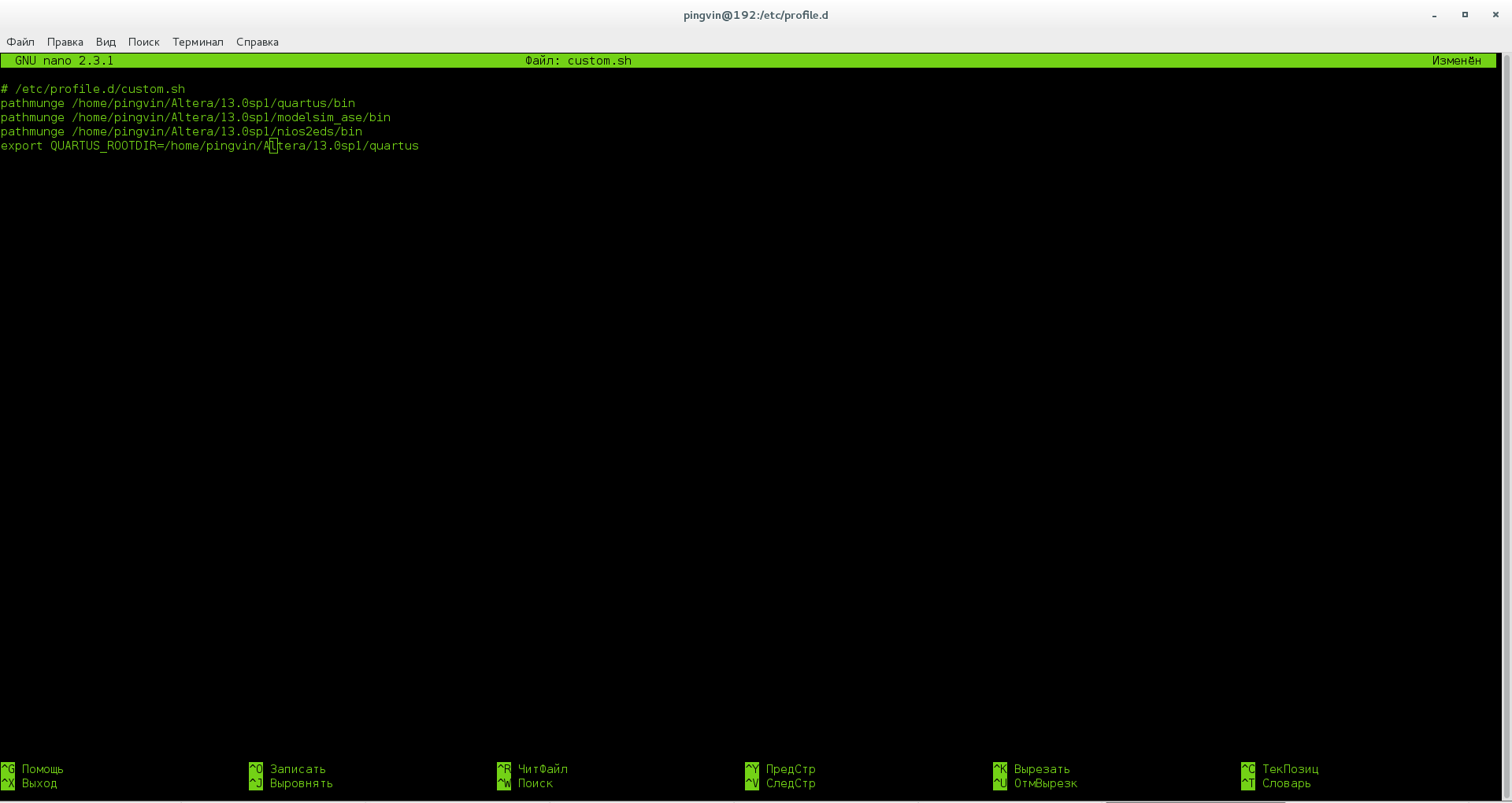The width and height of the screenshot is (1512, 803).
Task: Click the ^W Поиск shortcut hint
Action: (525, 783)
